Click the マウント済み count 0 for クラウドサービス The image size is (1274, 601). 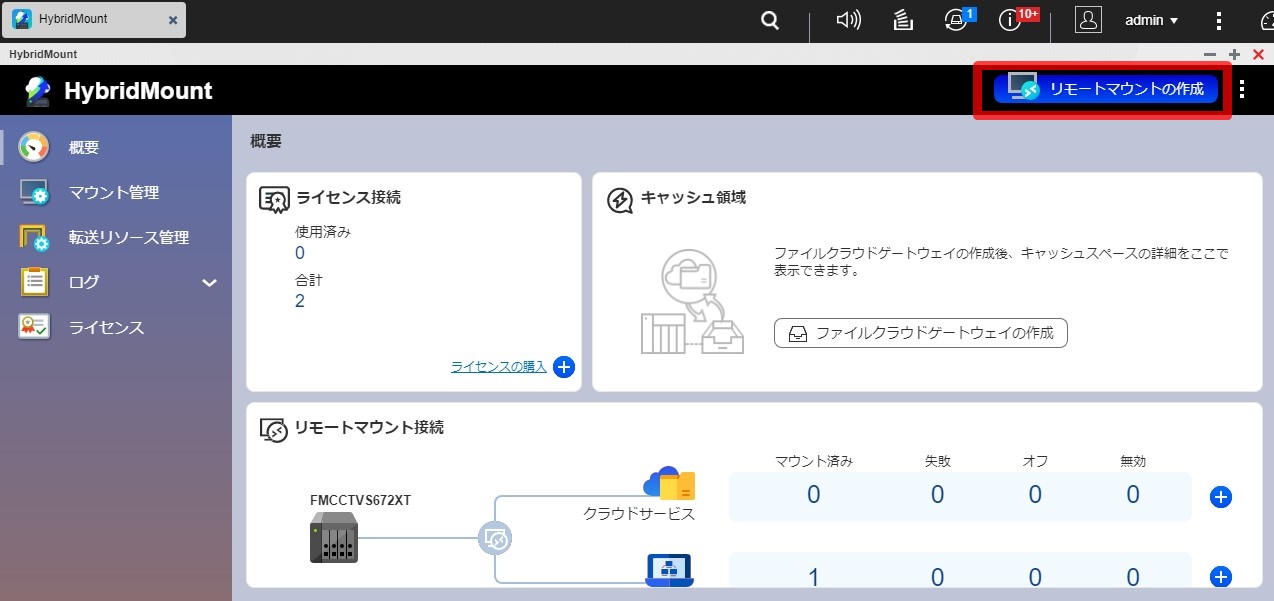813,494
